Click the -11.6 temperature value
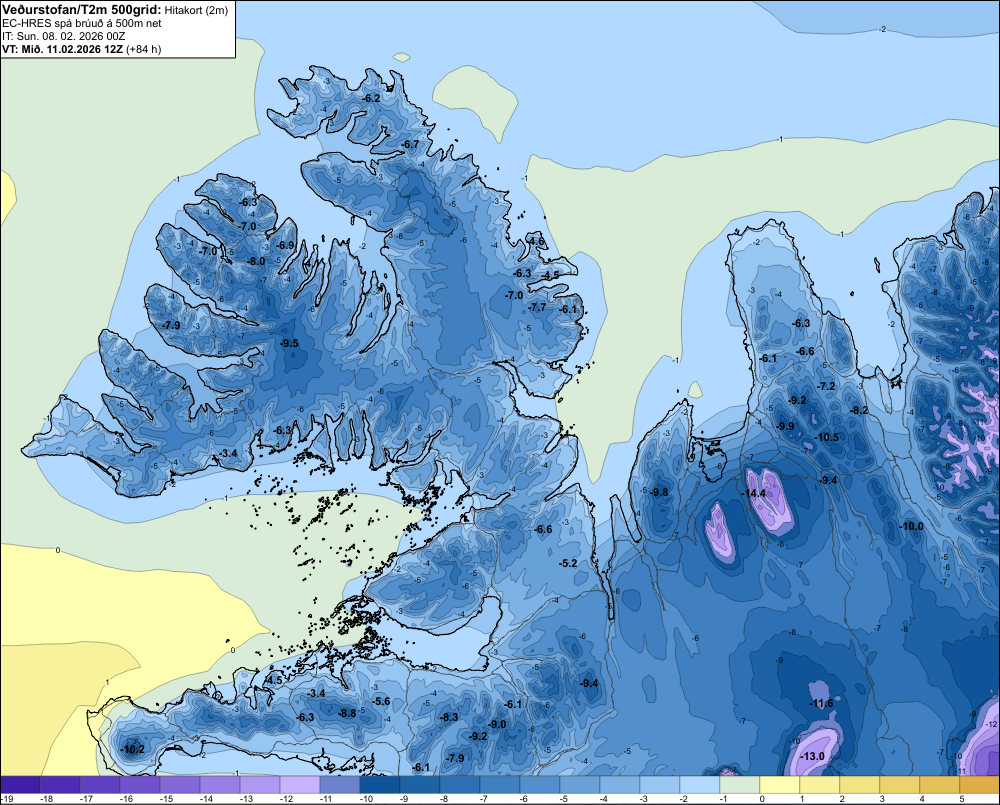Viewport: 1000px width, 805px height. [x=821, y=704]
